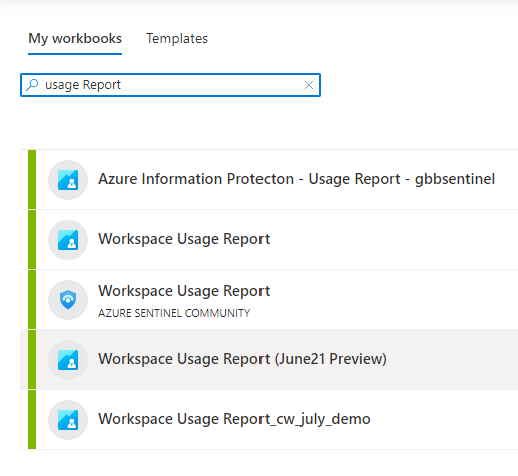Viewport: 518px width, 476px height.
Task: Click the usage Report search field
Action: click(170, 85)
